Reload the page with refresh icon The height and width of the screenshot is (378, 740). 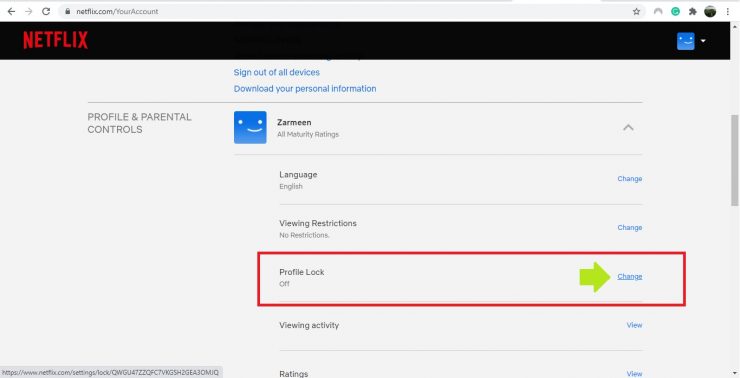pos(46,11)
